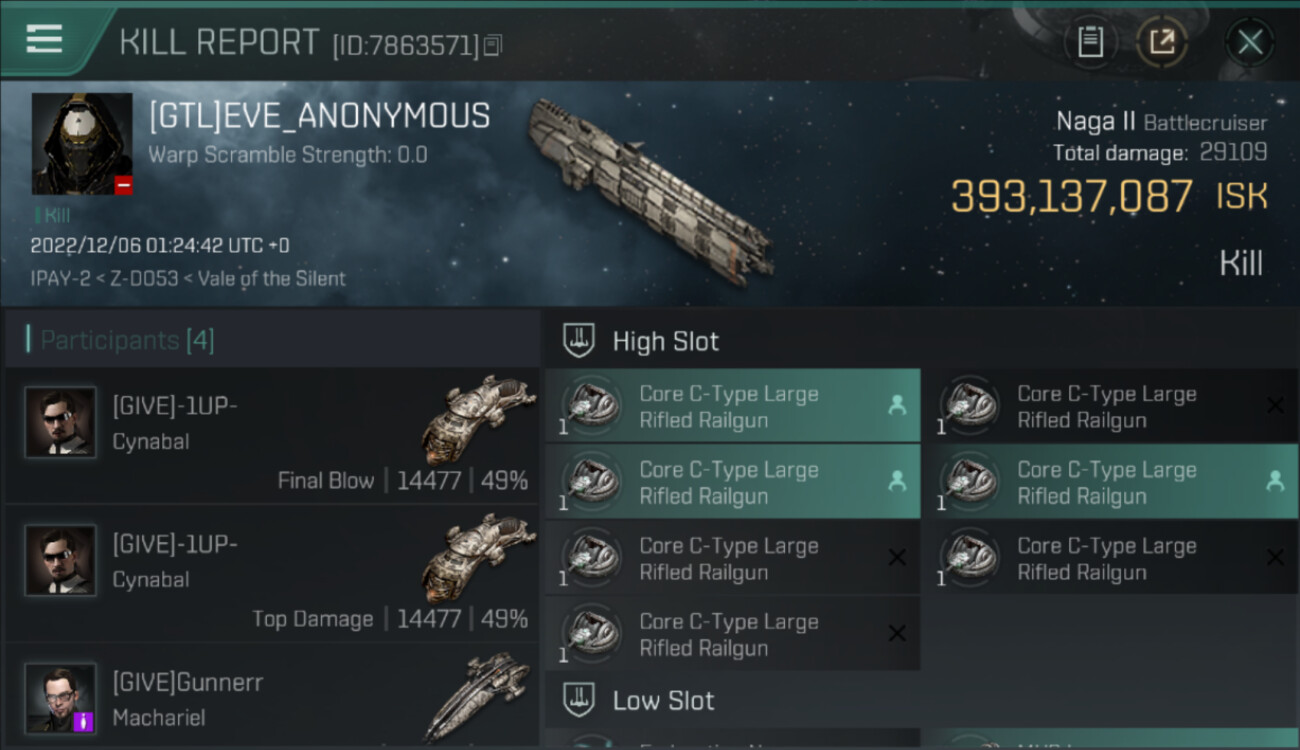
Task: Click the clipboard notes icon
Action: pos(1090,42)
